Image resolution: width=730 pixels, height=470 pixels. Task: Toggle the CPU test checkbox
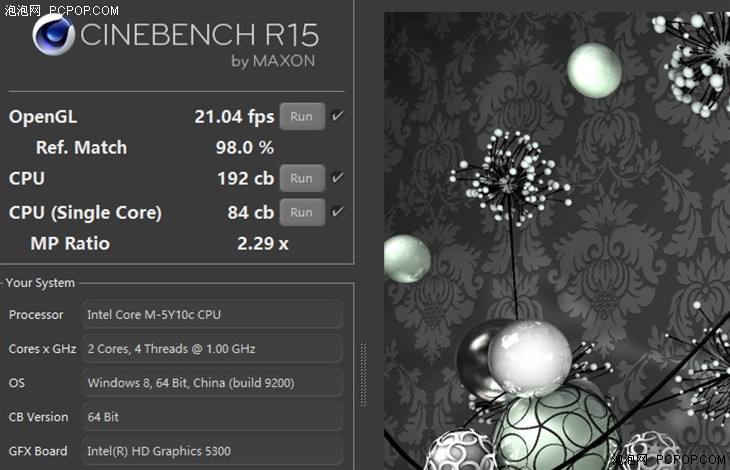point(337,177)
